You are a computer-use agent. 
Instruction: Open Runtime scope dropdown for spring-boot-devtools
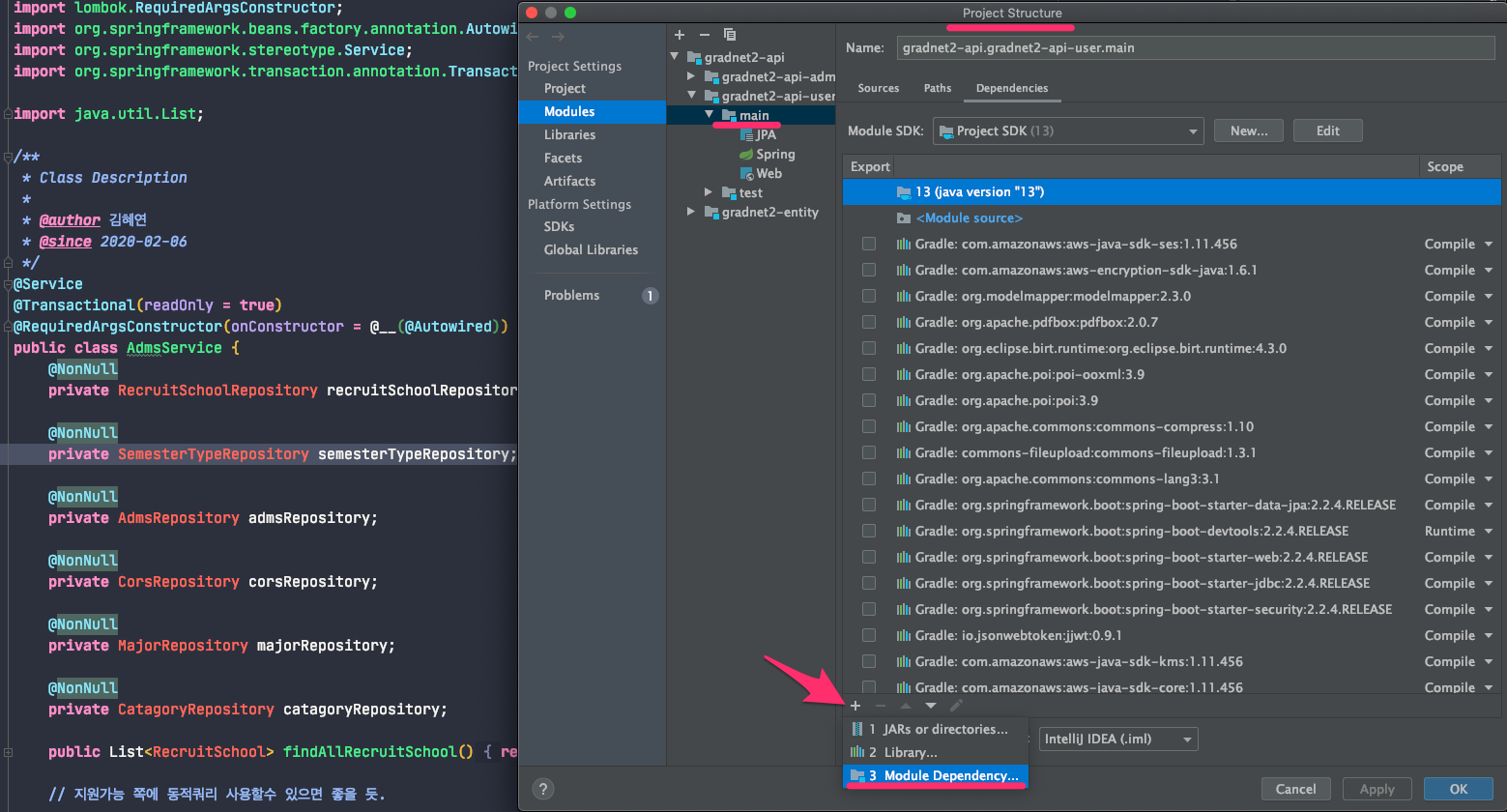coord(1489,532)
